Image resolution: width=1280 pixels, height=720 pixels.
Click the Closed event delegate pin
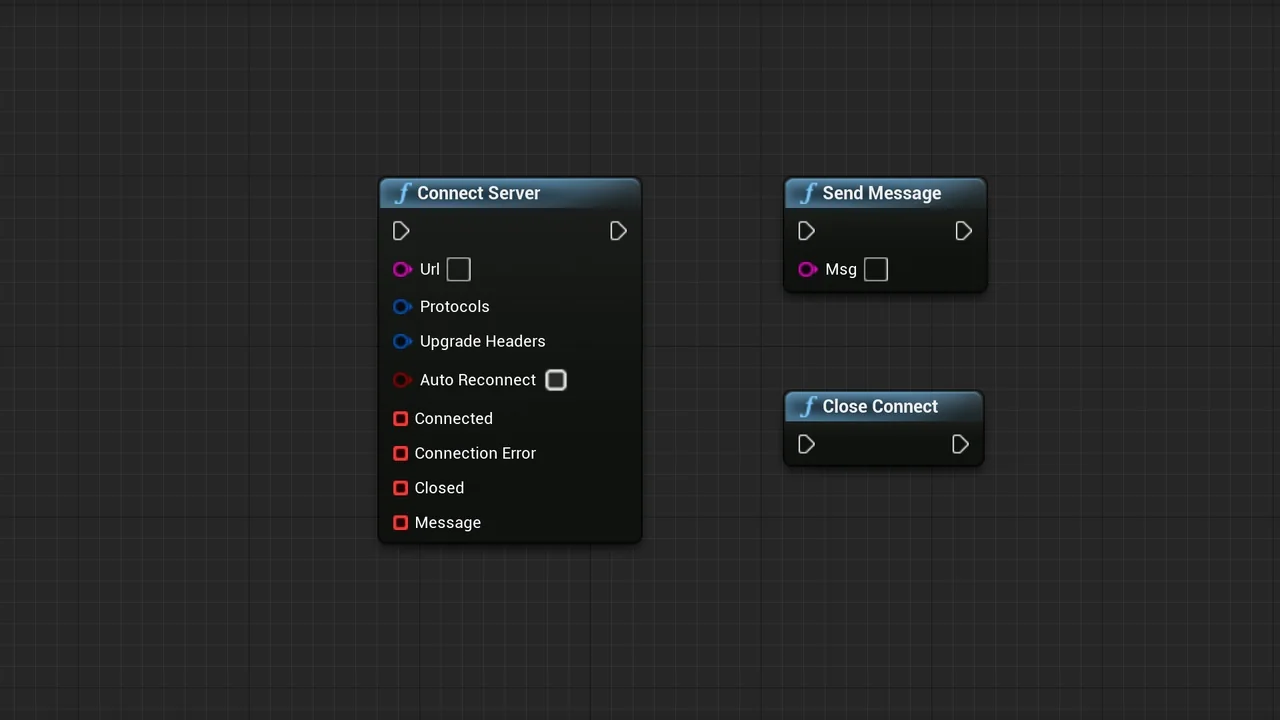(x=400, y=487)
